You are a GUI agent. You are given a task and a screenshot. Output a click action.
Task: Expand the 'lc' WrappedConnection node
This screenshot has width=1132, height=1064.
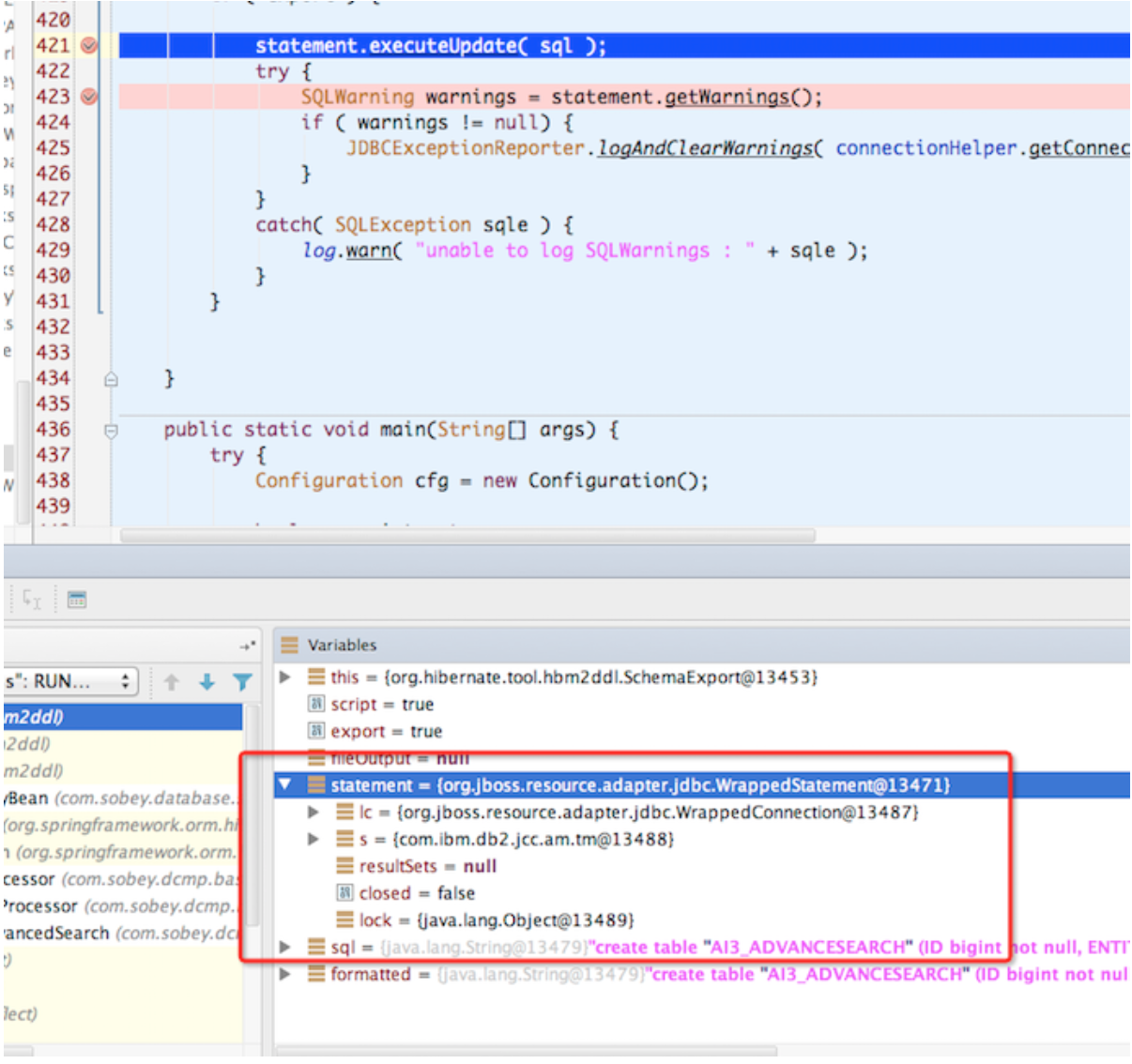pos(314,812)
